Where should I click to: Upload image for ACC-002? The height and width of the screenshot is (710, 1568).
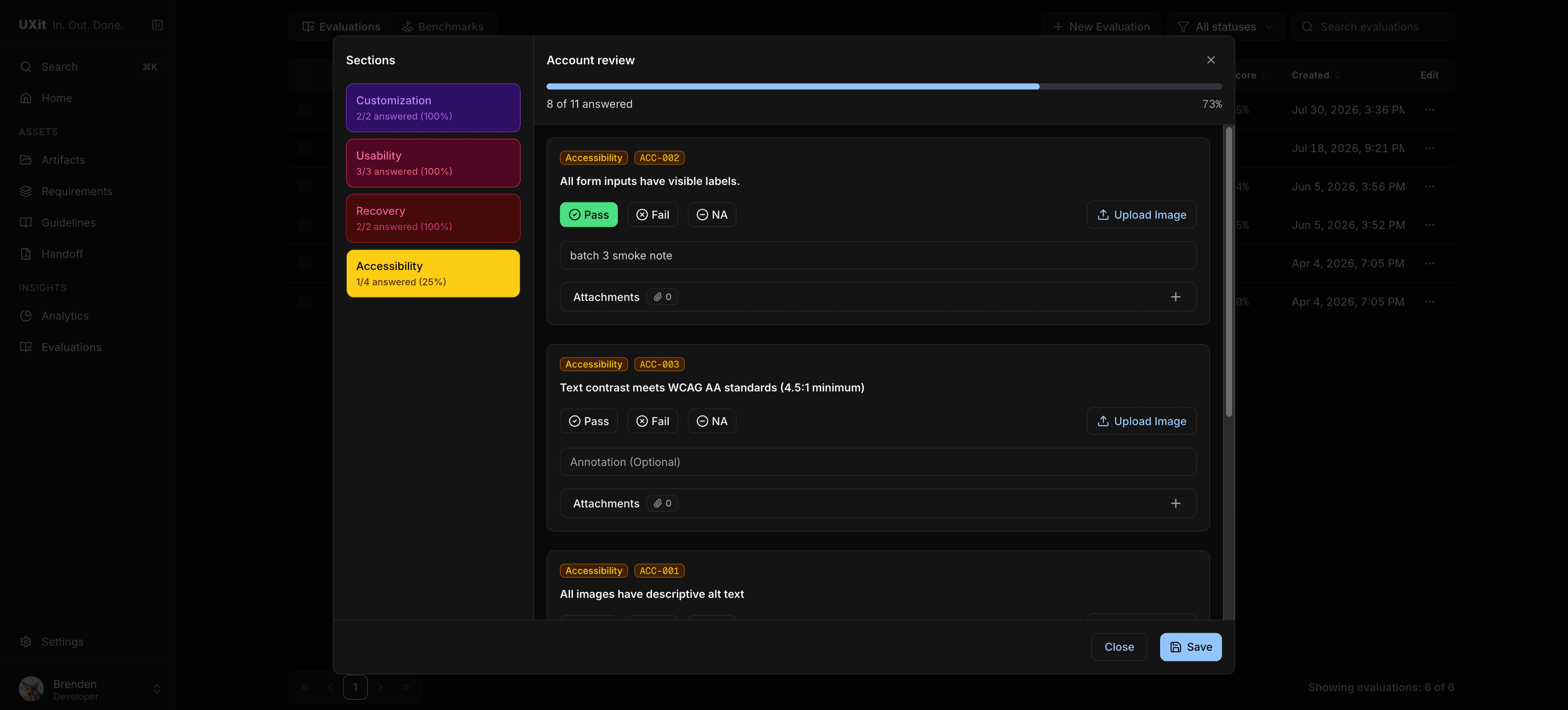1141,215
